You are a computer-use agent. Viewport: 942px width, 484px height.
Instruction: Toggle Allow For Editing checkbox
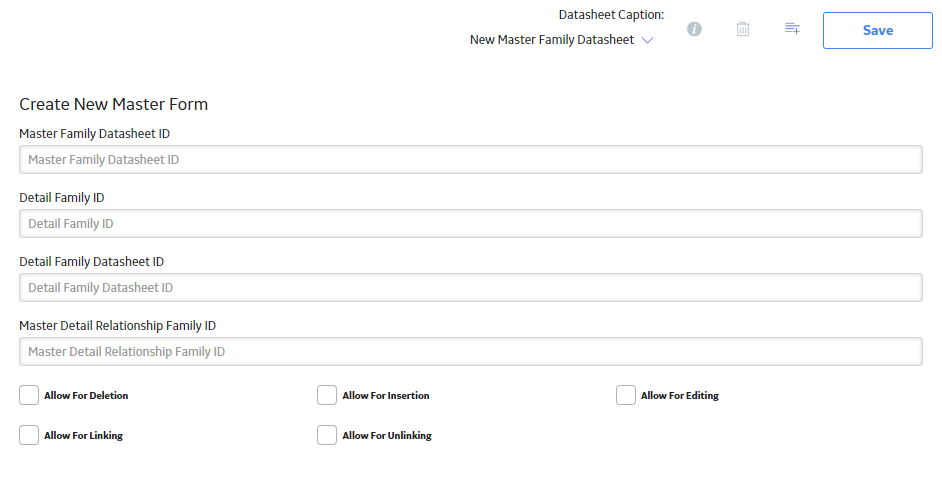[625, 395]
